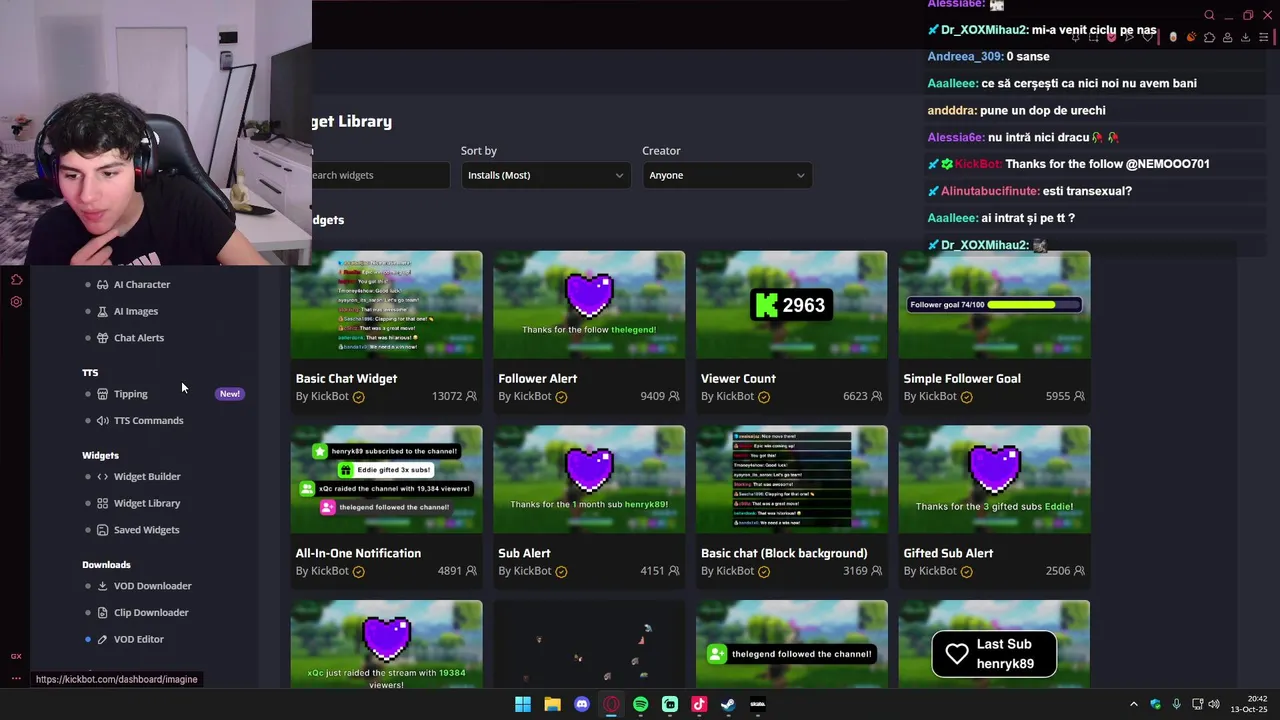The height and width of the screenshot is (720, 1280).
Task: Open sidebar three-dots more menu
Action: click(x=16, y=679)
